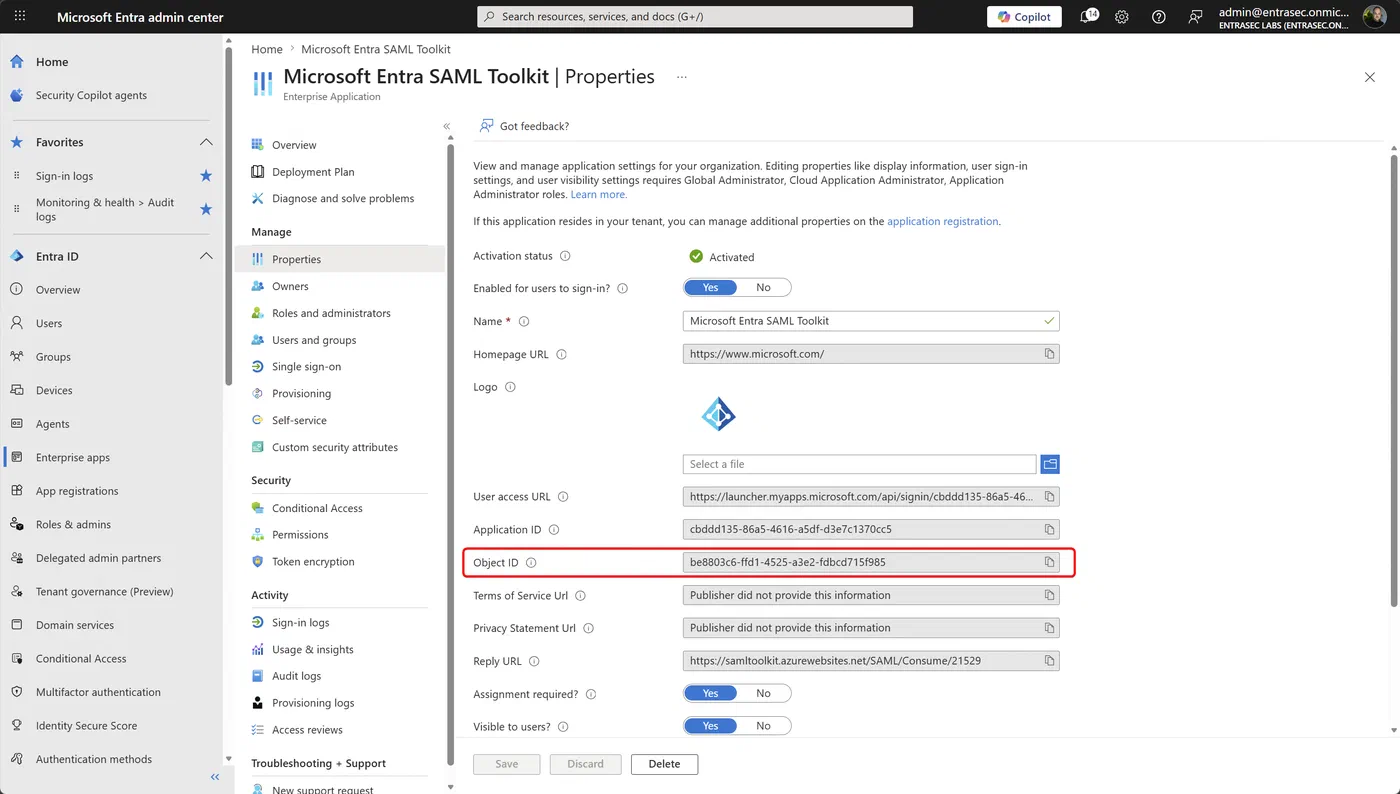The height and width of the screenshot is (794, 1400).
Task: Click the search resources box
Action: click(x=695, y=17)
